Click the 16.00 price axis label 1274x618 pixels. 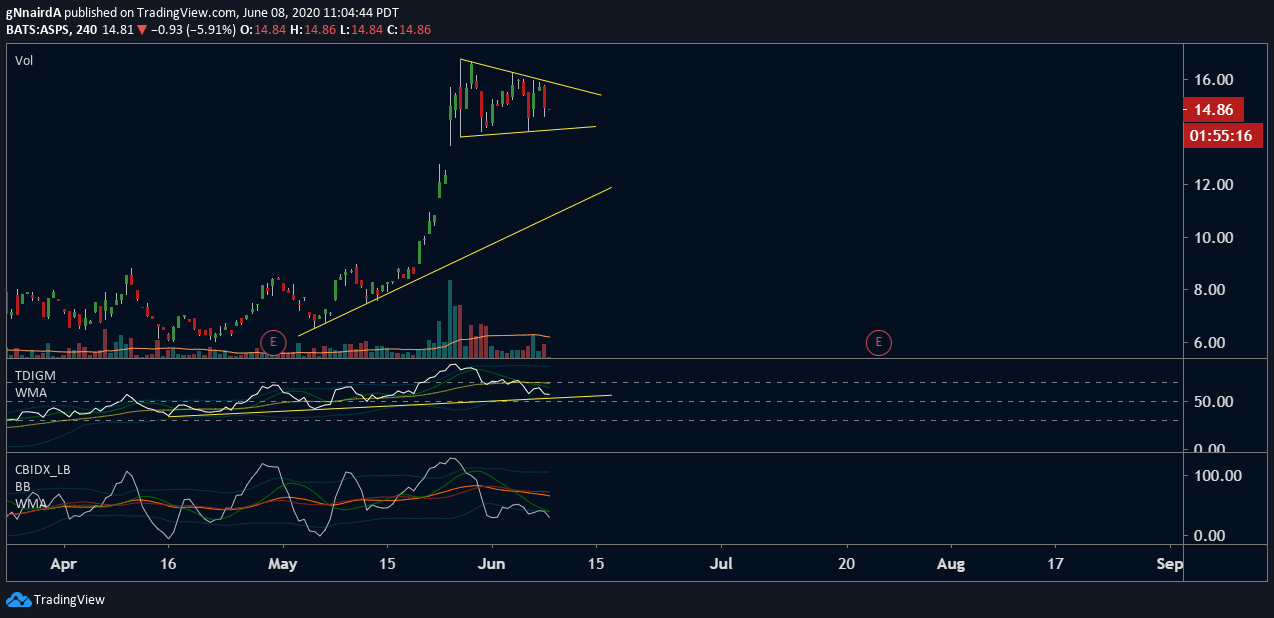pyautogui.click(x=1213, y=79)
